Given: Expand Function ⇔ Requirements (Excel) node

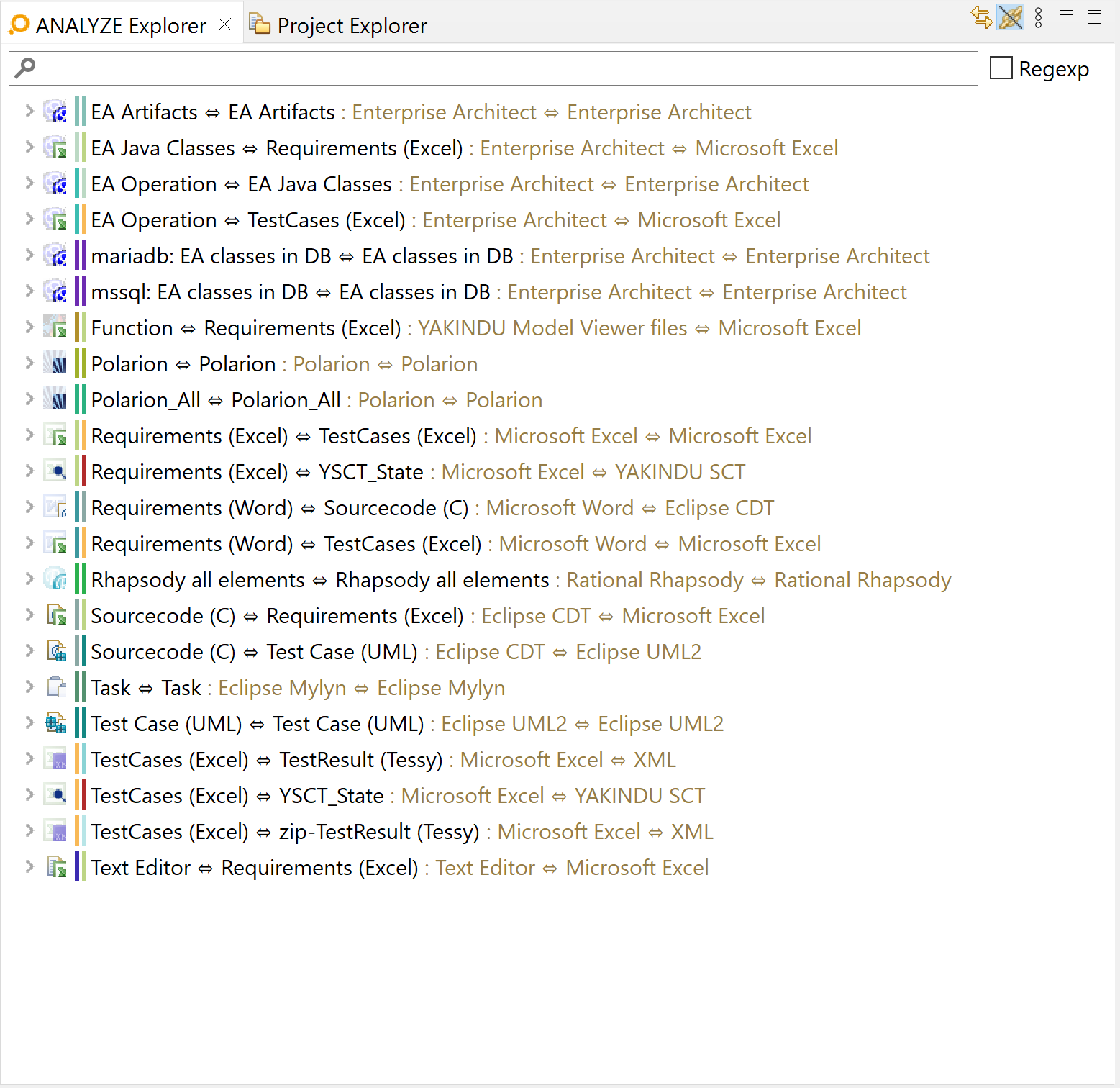Looking at the screenshot, I should [x=29, y=327].
